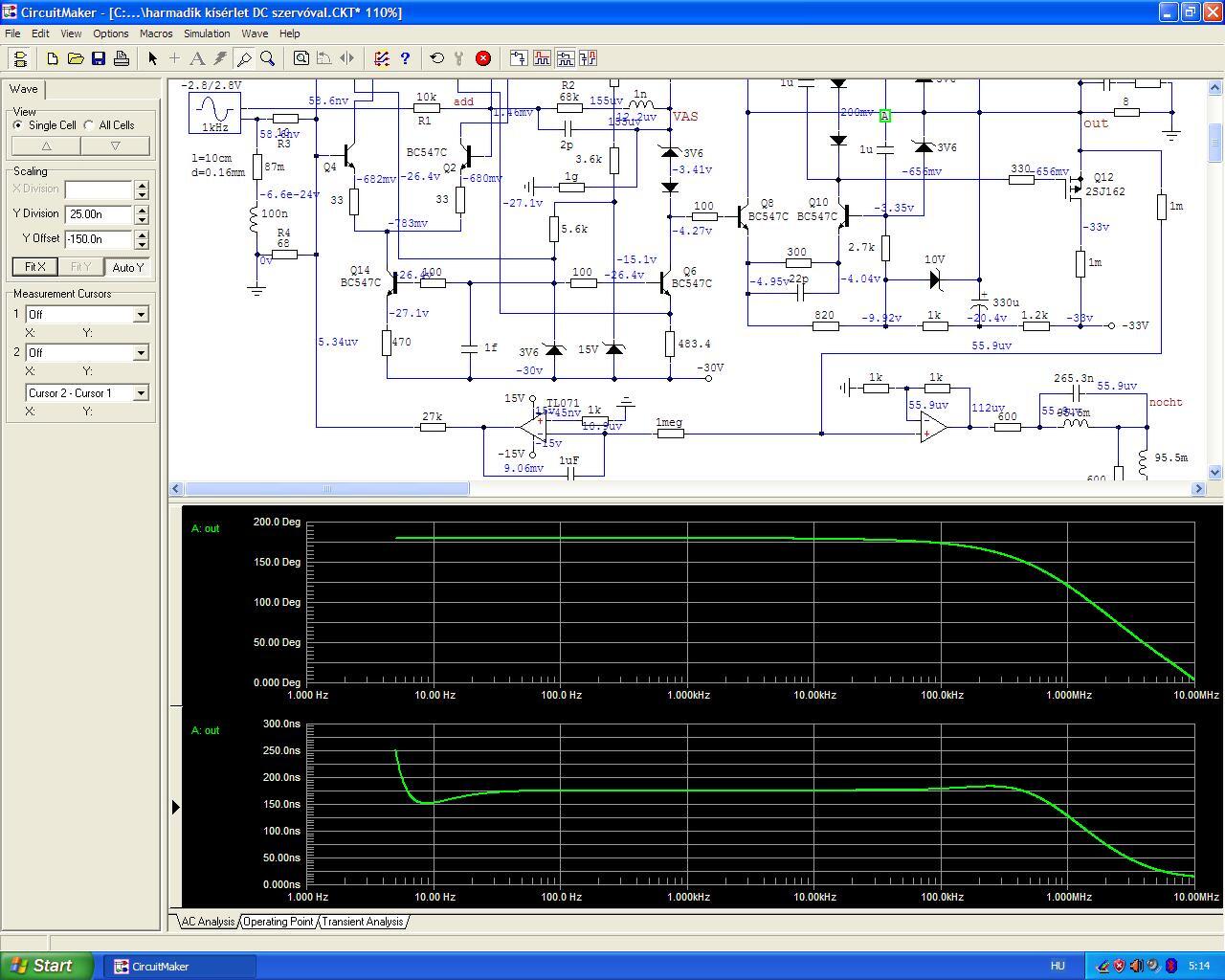
Task: Click the blue question mark Help icon
Action: [x=405, y=58]
